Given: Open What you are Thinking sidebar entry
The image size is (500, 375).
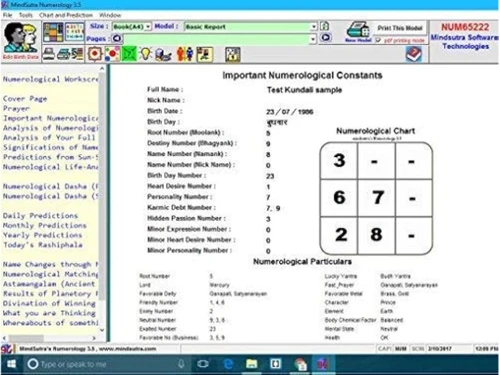Looking at the screenshot, I should 49,313.
